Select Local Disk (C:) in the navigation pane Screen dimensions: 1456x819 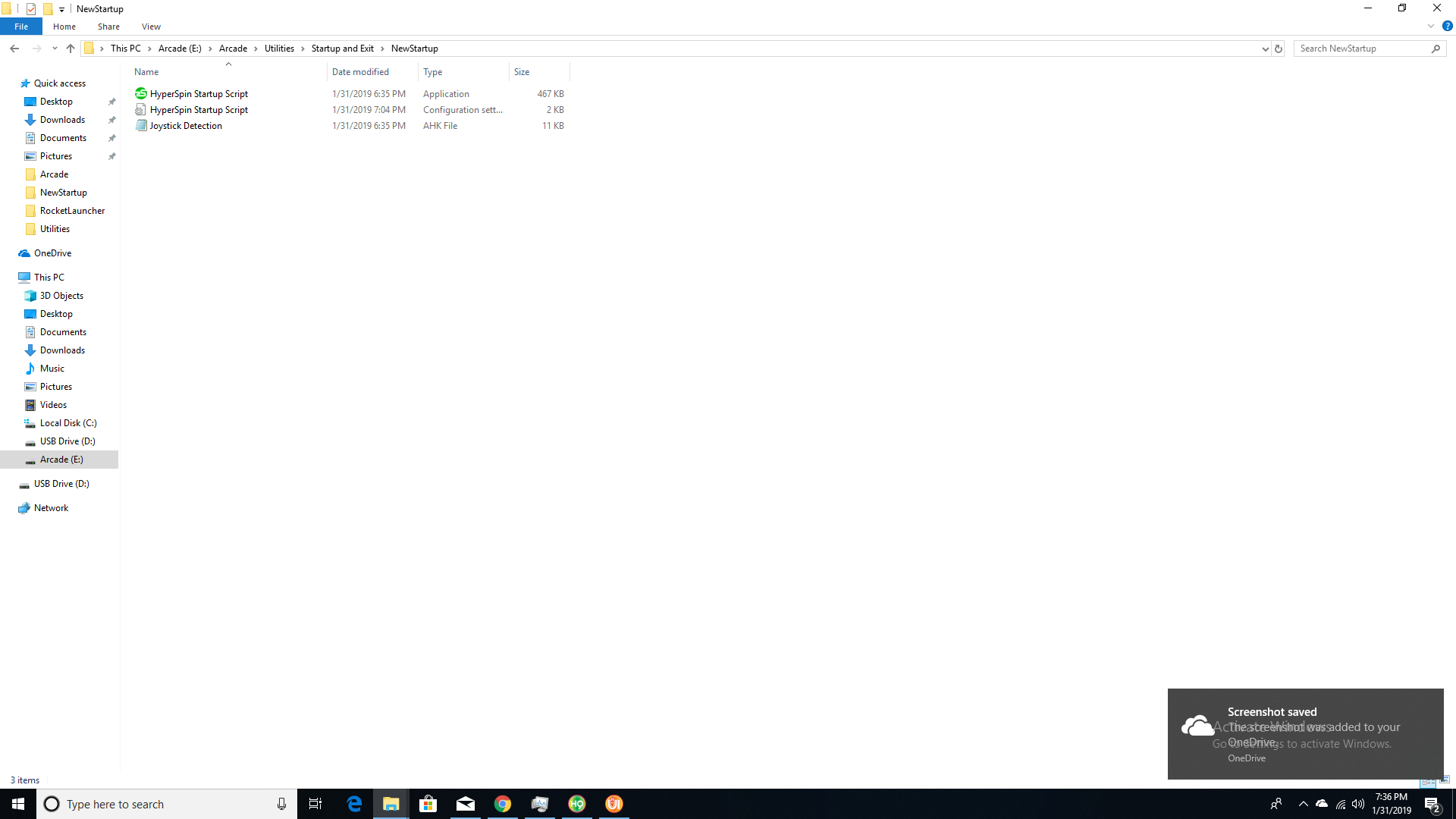click(x=68, y=423)
